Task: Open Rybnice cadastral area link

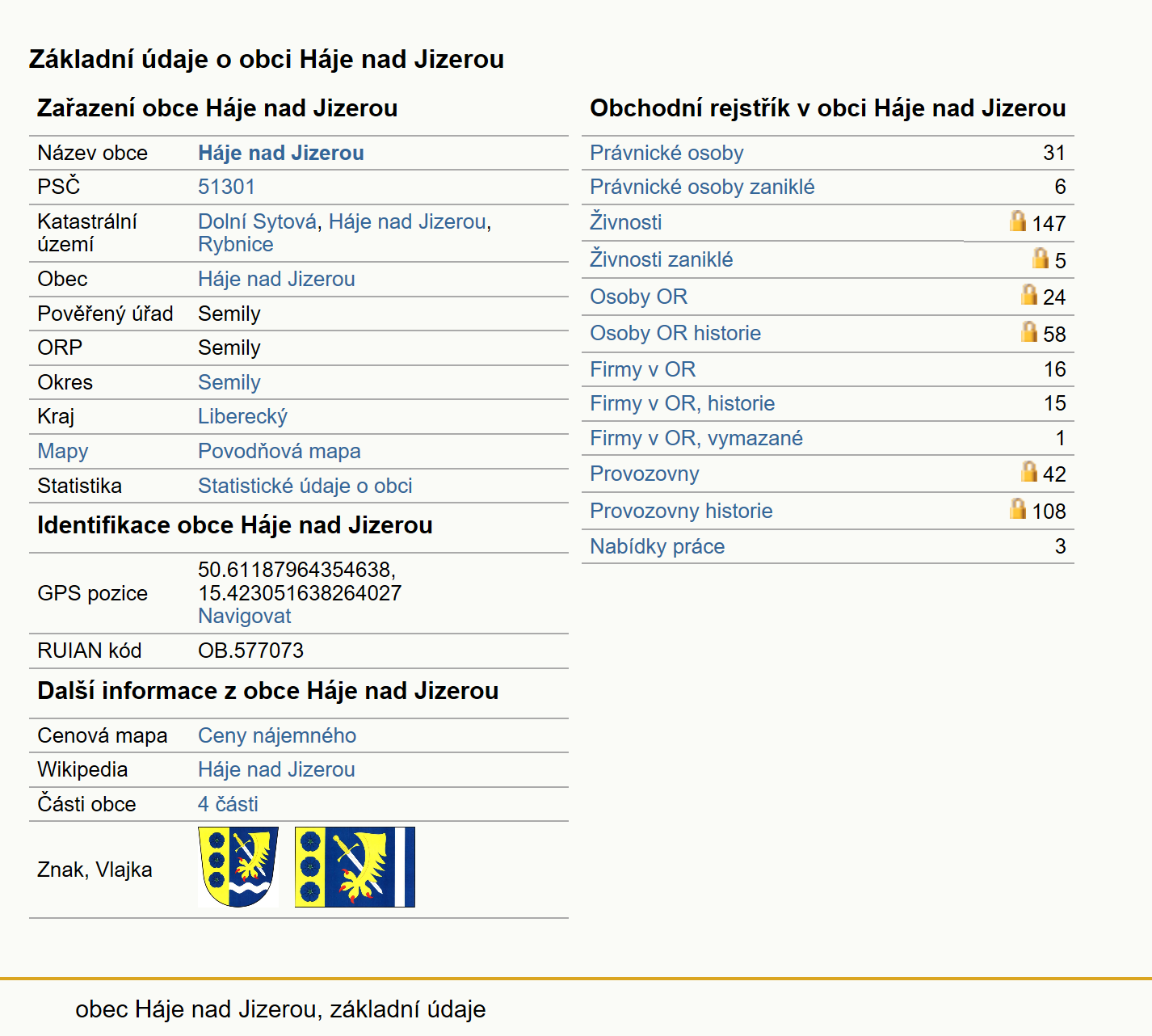Action: 236,244
